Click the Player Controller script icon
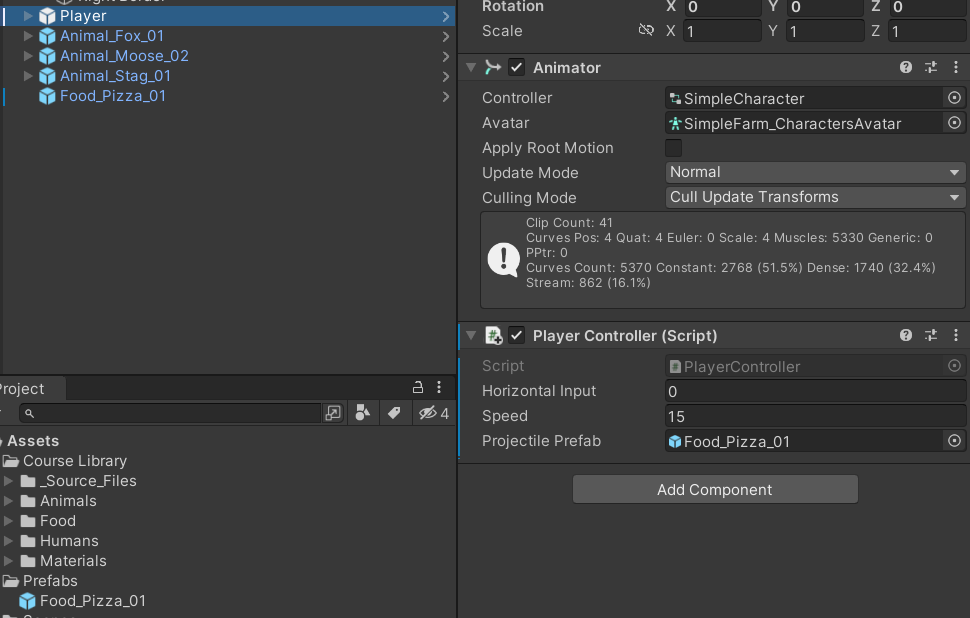970x618 pixels. tap(493, 335)
